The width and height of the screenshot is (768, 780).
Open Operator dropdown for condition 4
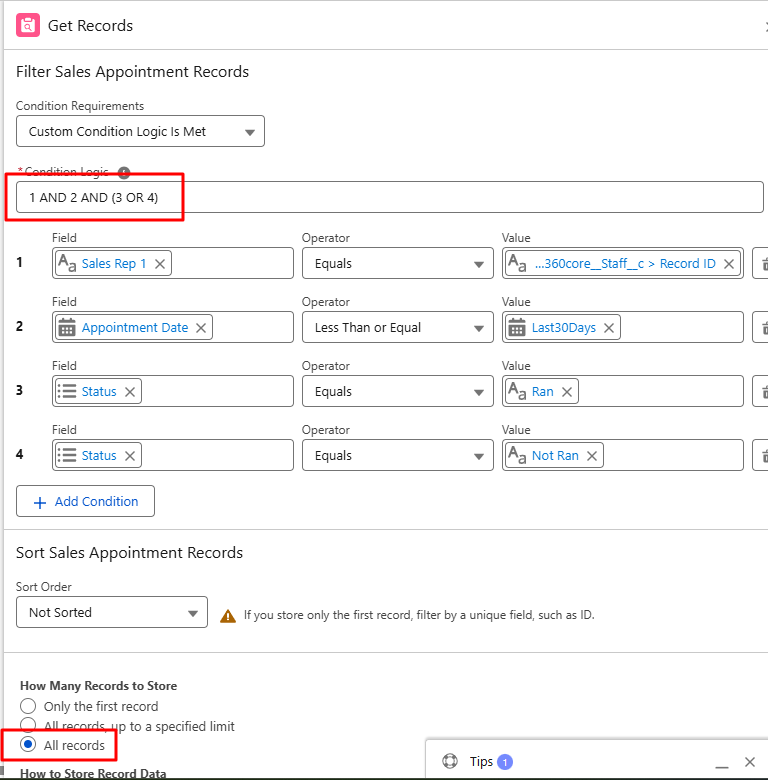pyautogui.click(x=397, y=456)
